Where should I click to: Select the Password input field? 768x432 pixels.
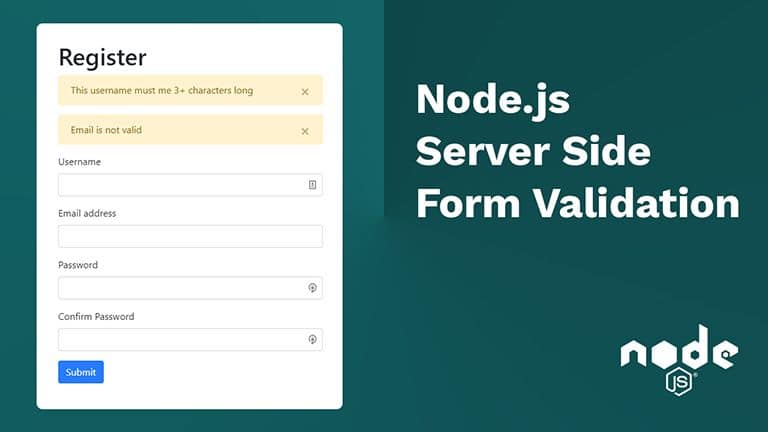click(190, 288)
